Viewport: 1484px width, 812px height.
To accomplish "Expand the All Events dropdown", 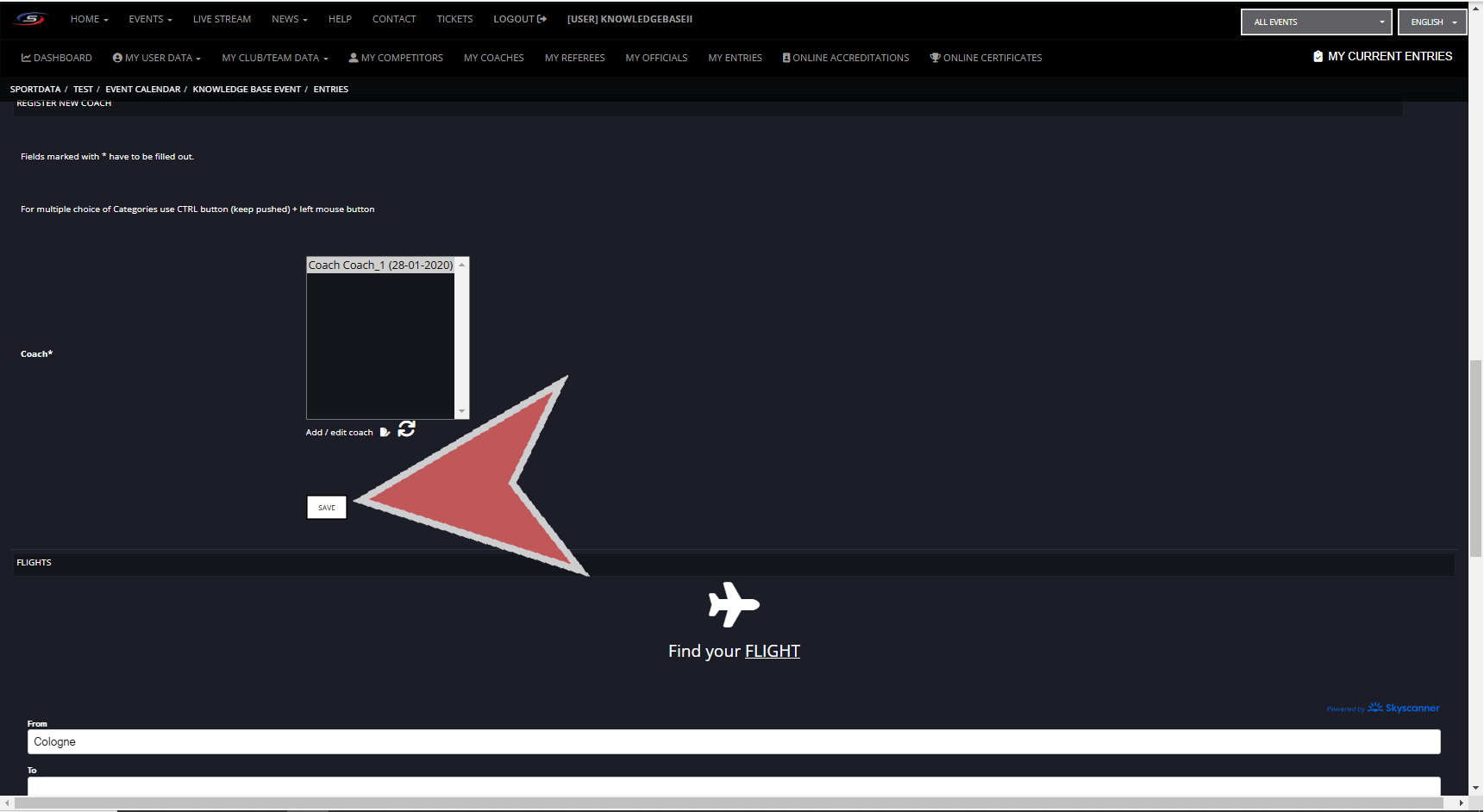I will click(x=1316, y=22).
